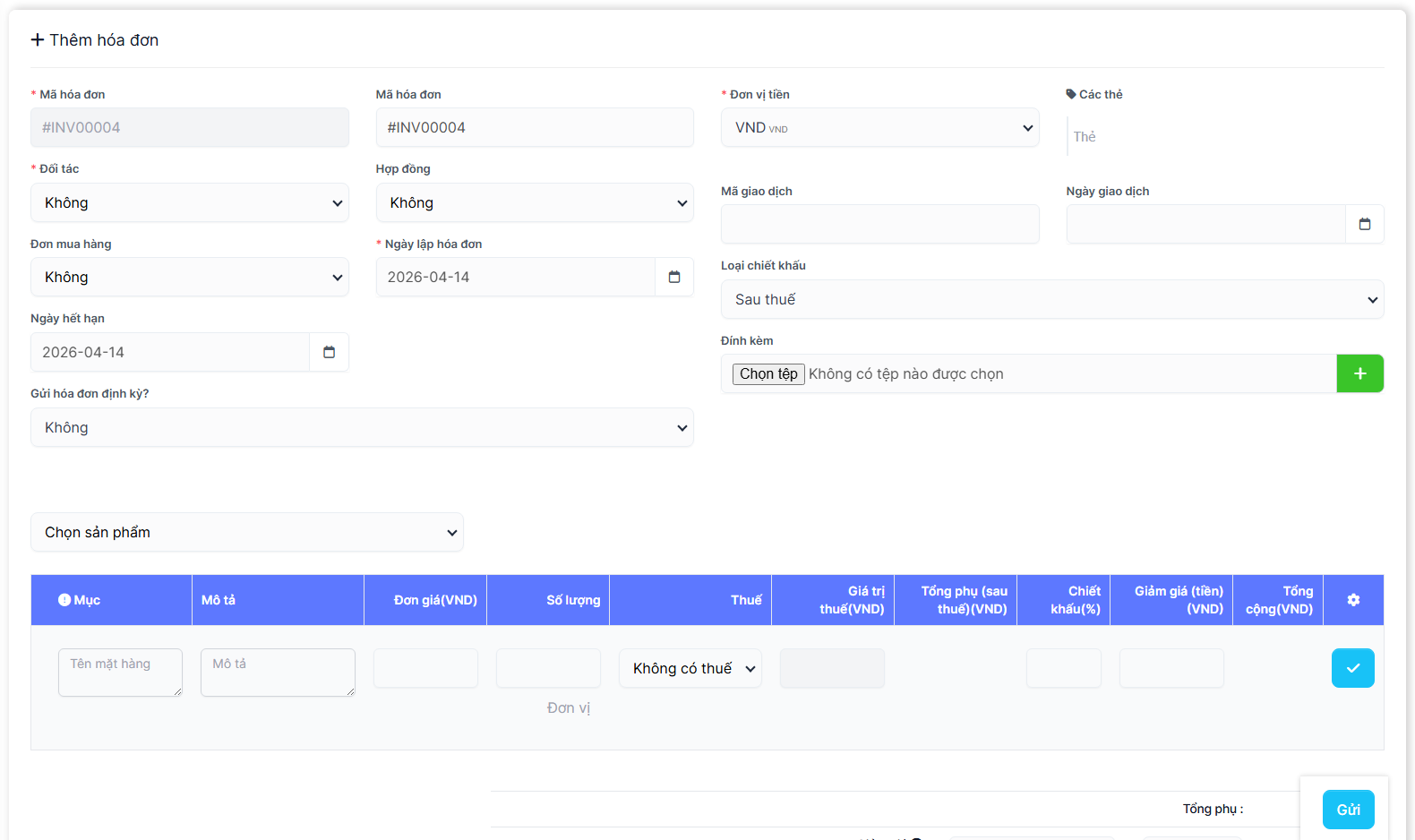
Task: Click the Thẻ tags input field
Action: [1222, 137]
